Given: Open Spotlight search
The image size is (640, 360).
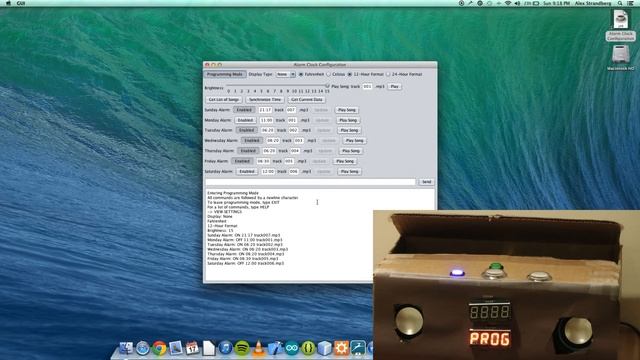Looking at the screenshot, I should 620,3.
